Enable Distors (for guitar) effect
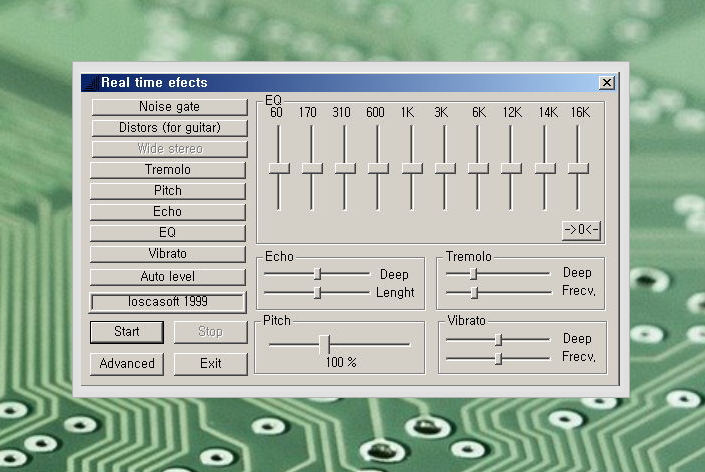The width and height of the screenshot is (705, 472). (170, 128)
